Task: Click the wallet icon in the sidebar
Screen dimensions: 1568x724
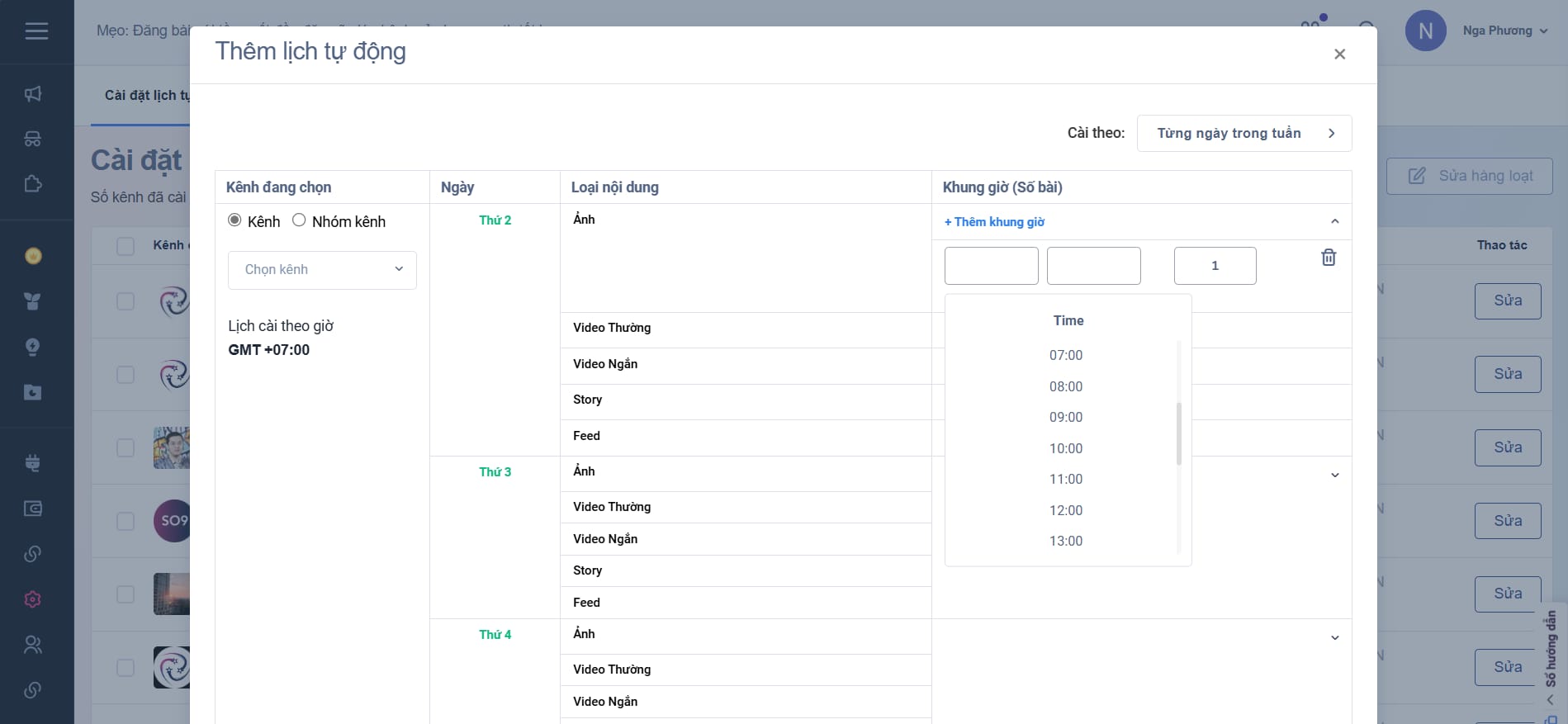Action: [x=33, y=509]
